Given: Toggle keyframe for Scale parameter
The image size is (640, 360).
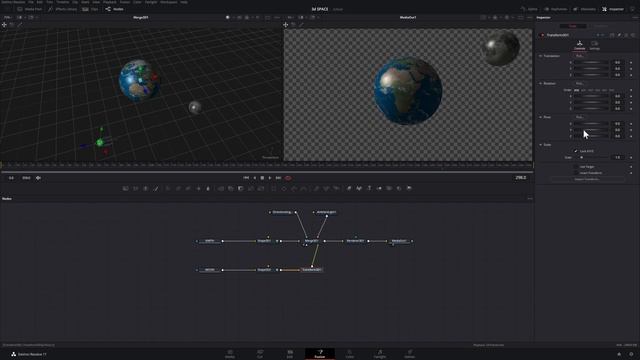Looking at the screenshot, I should (x=631, y=157).
